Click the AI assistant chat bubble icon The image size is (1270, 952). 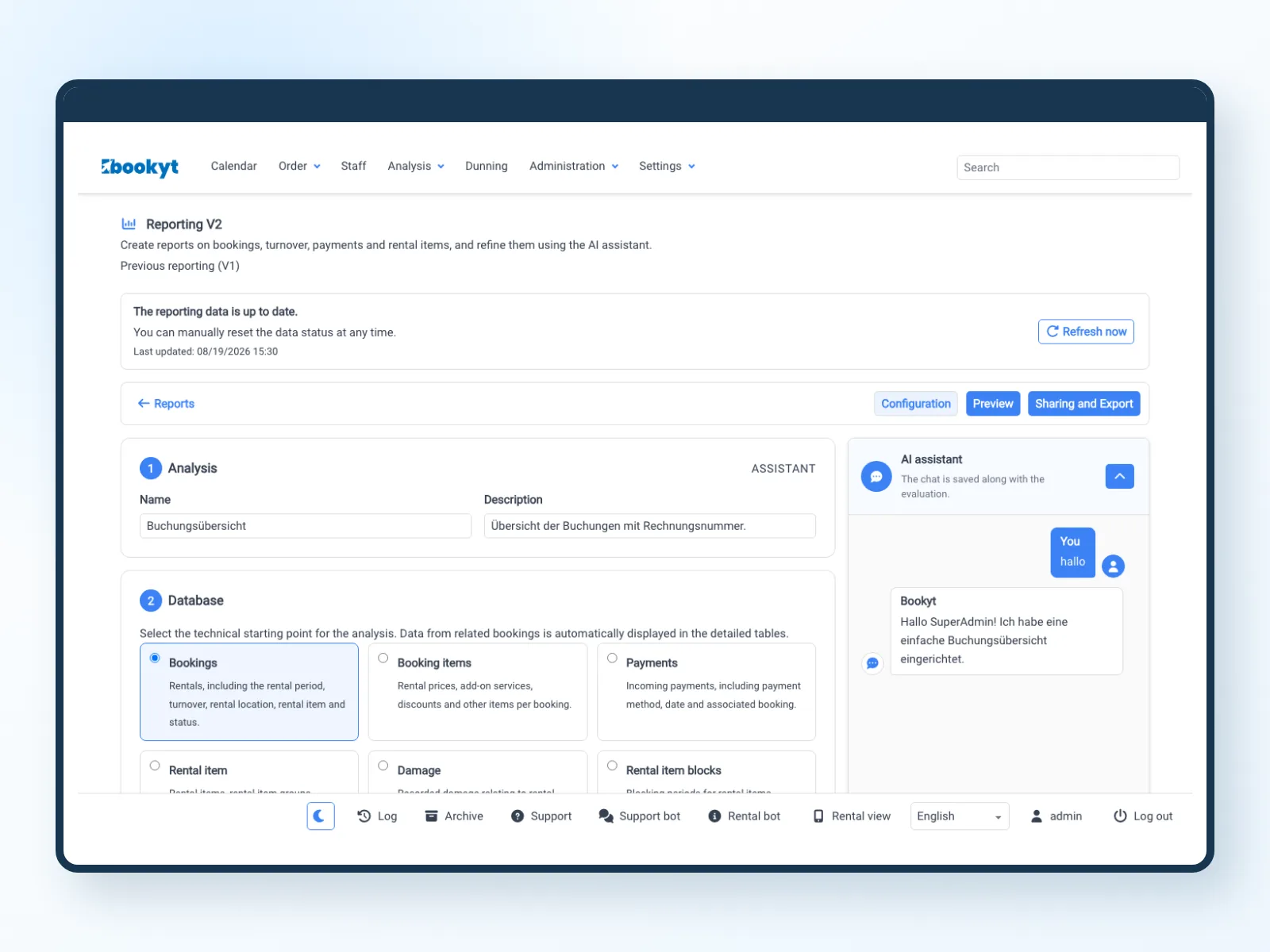[x=876, y=477]
